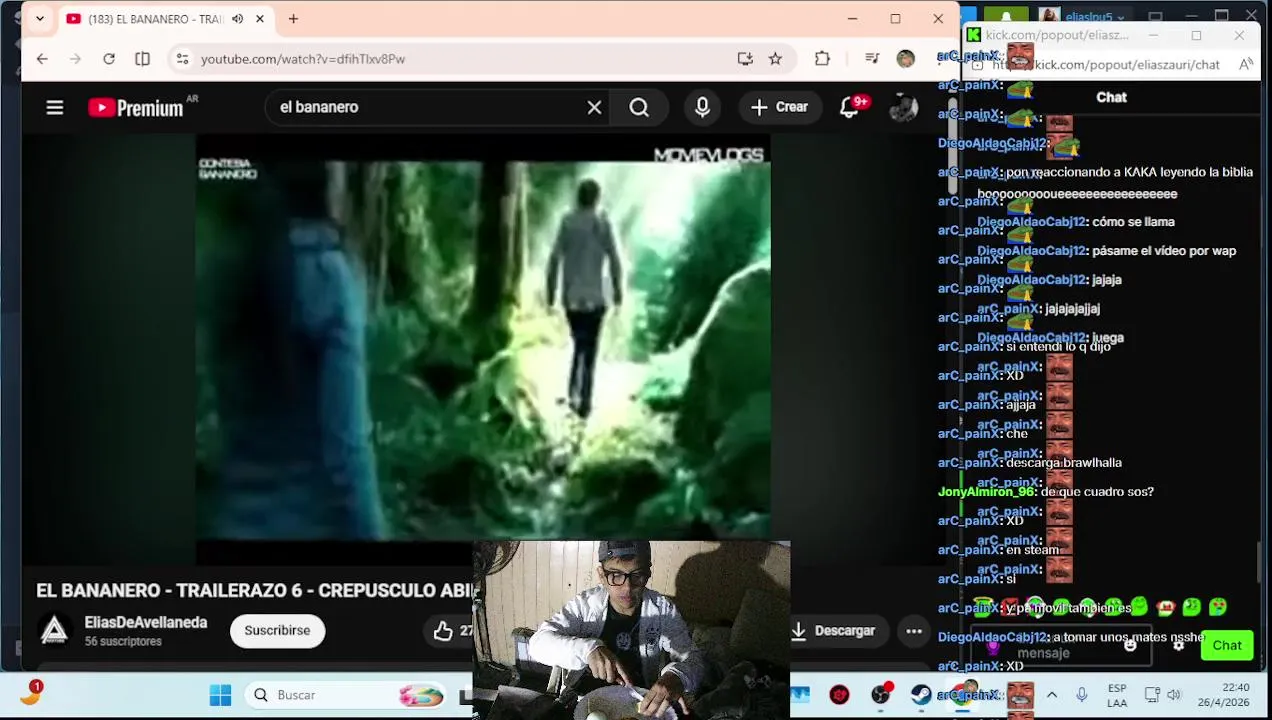Click the Kick chat header 'Chat'
The image size is (1272, 720).
pos(1111,97)
